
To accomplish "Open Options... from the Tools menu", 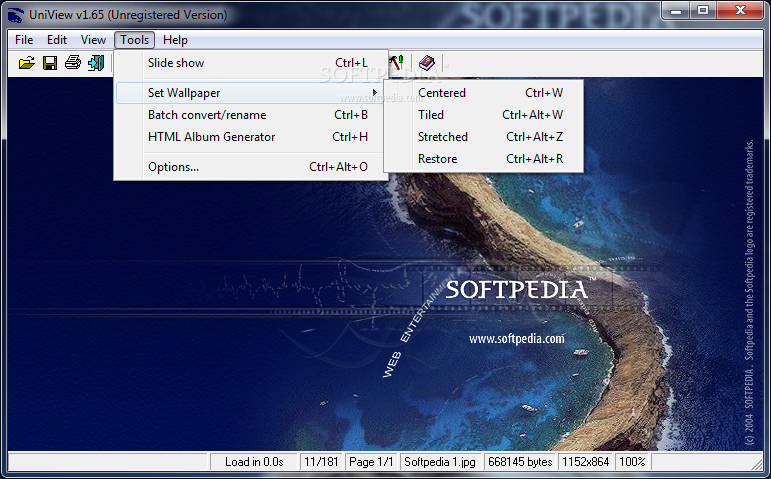I will coord(251,167).
